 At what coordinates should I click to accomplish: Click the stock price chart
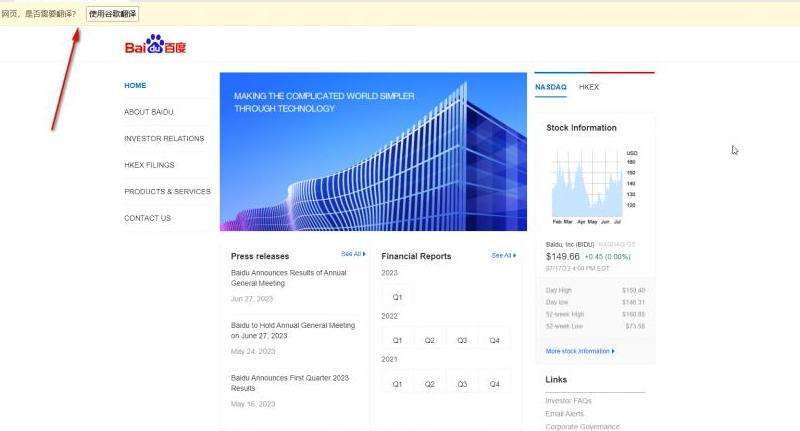(x=594, y=186)
